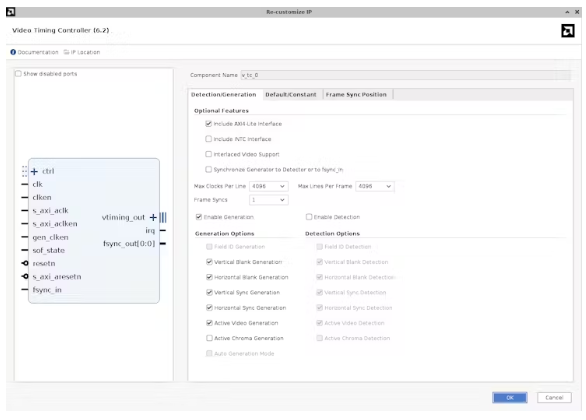Viewport: 586px width, 420px height.
Task: Enable the Enable Detection checkbox
Action: click(309, 217)
